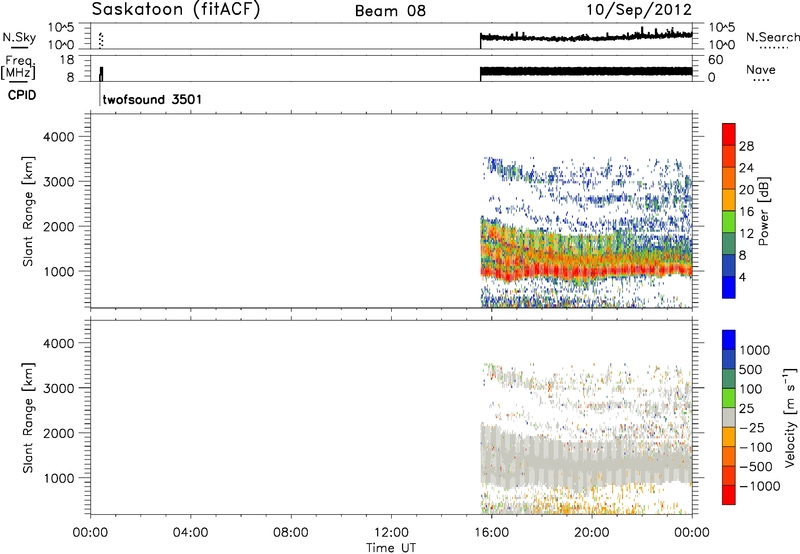Click the Slant Range label of velocity panel
Viewport: 800px width, 554px height.
pyautogui.click(x=28, y=417)
